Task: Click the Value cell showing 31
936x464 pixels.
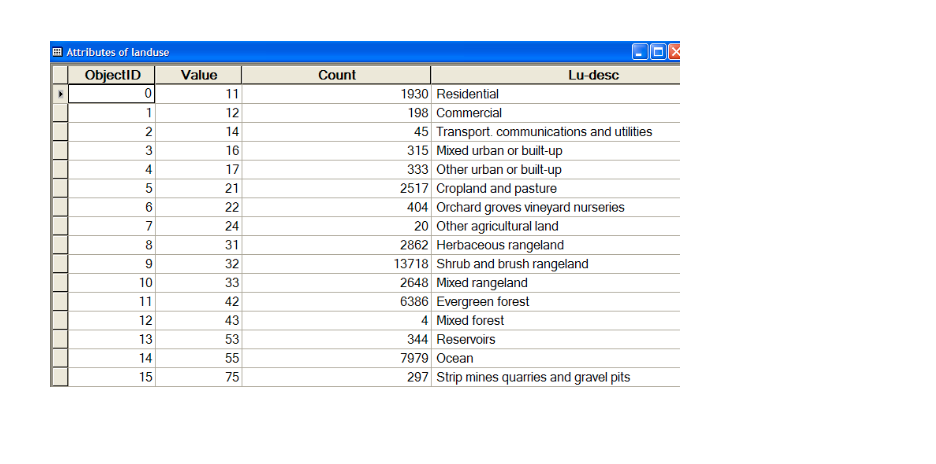Action: (x=199, y=245)
